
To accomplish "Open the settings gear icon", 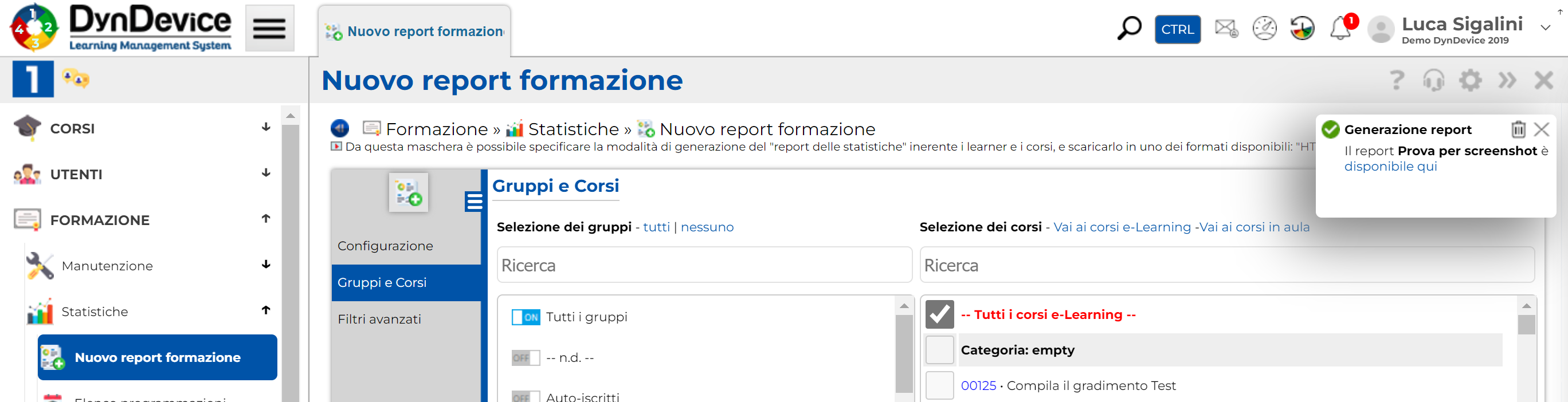I will [1470, 80].
